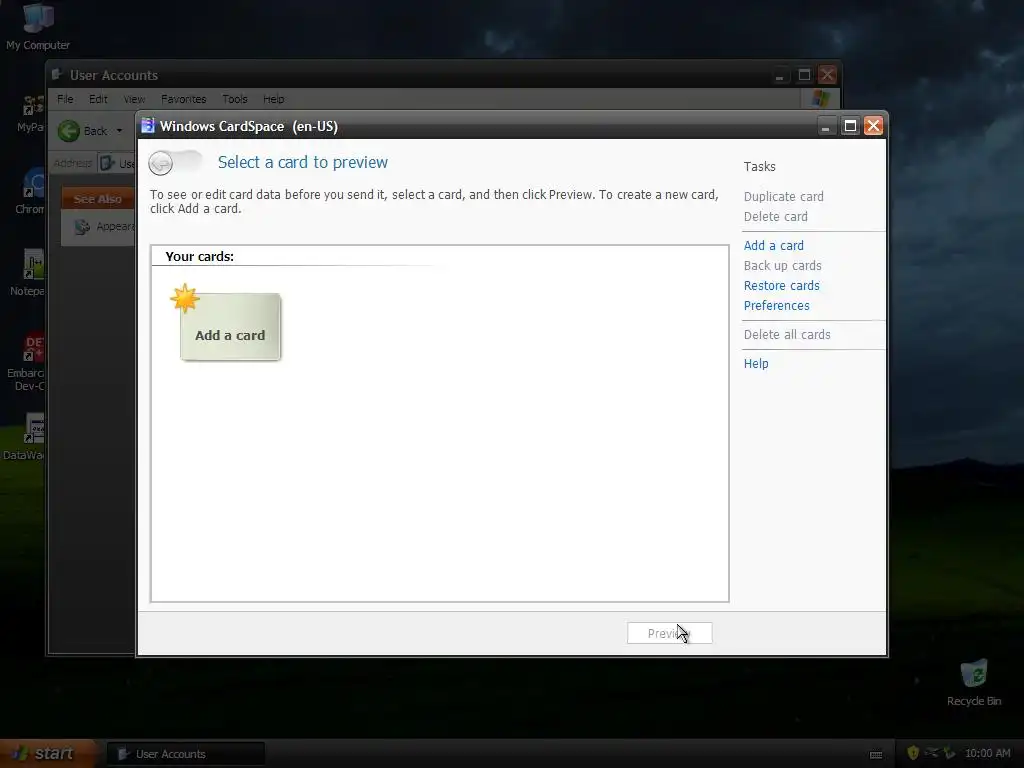1024x768 pixels.
Task: Click the security shield tray icon
Action: pos(913,753)
